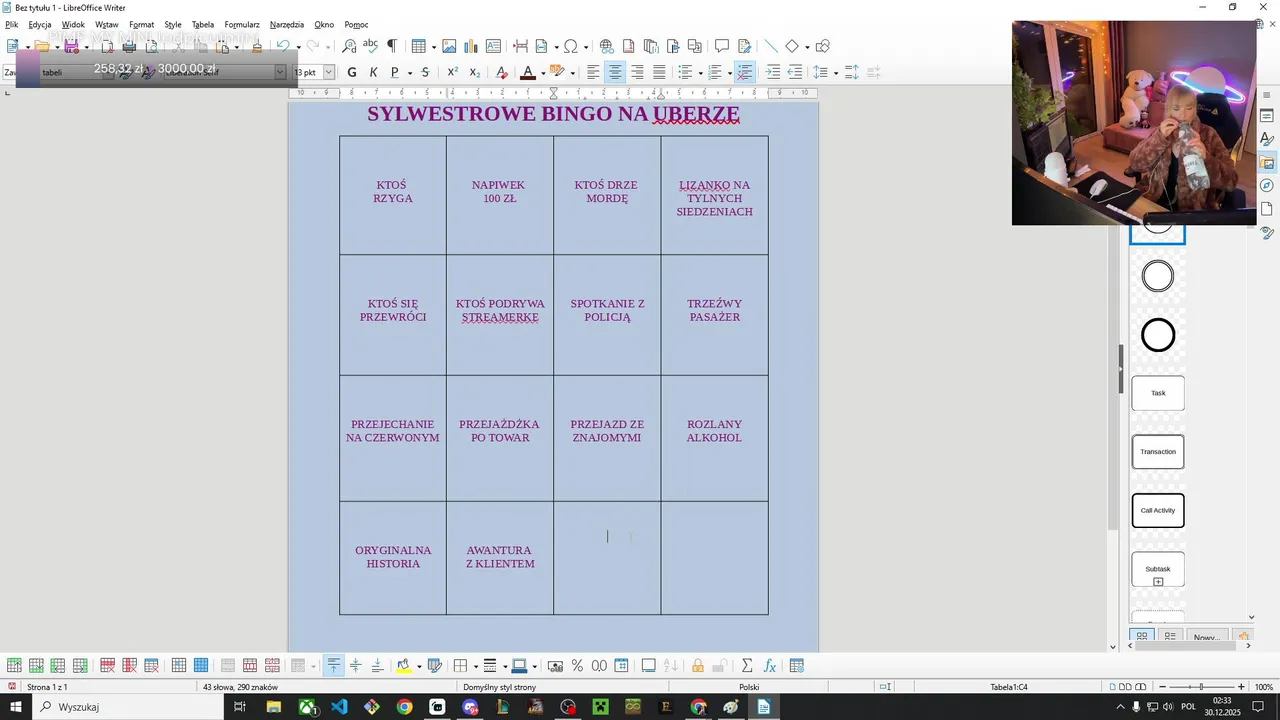Open the Narzędzia menu
Viewport: 1280px width, 720px height.
pyautogui.click(x=287, y=24)
